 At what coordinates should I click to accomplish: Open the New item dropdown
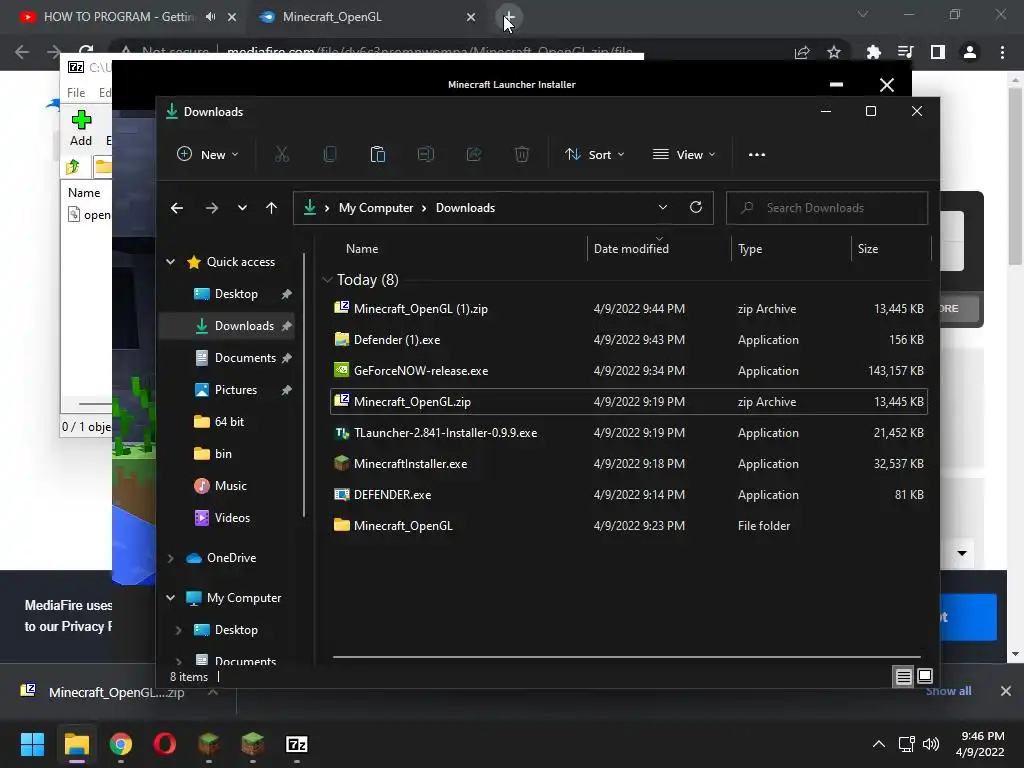pos(208,155)
